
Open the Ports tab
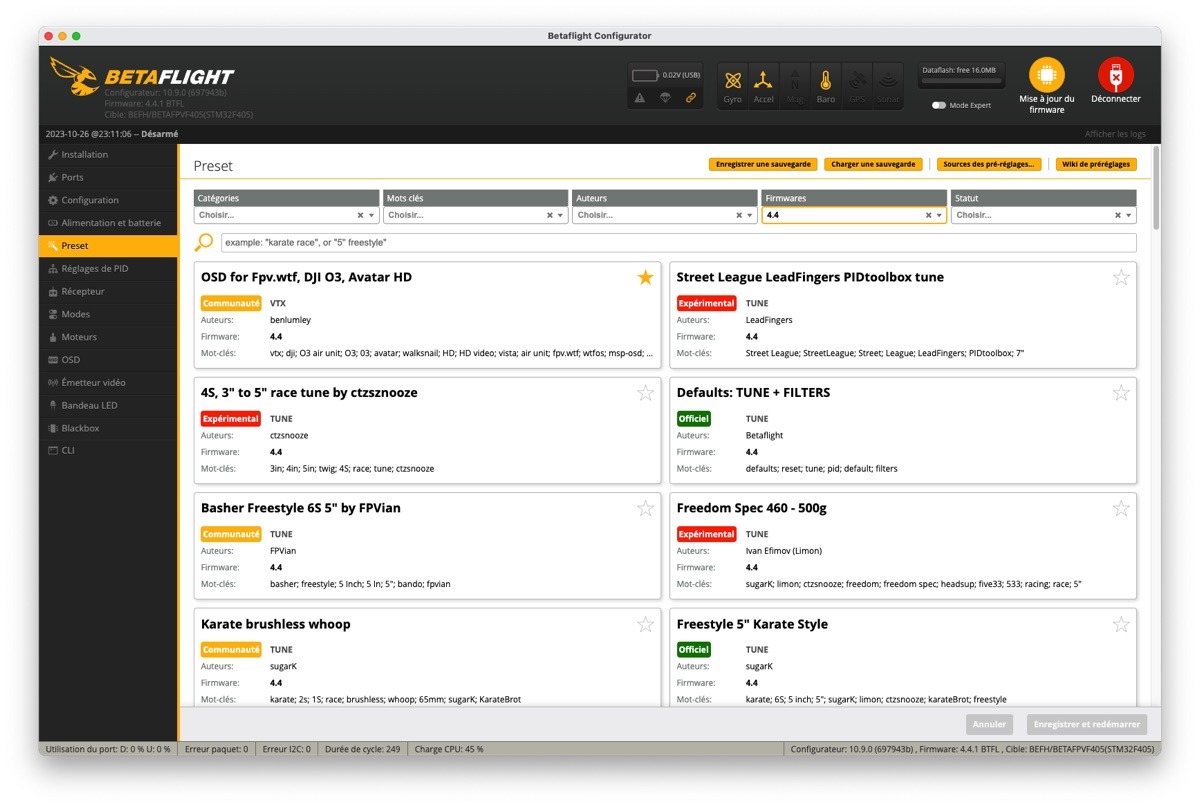tap(108, 177)
